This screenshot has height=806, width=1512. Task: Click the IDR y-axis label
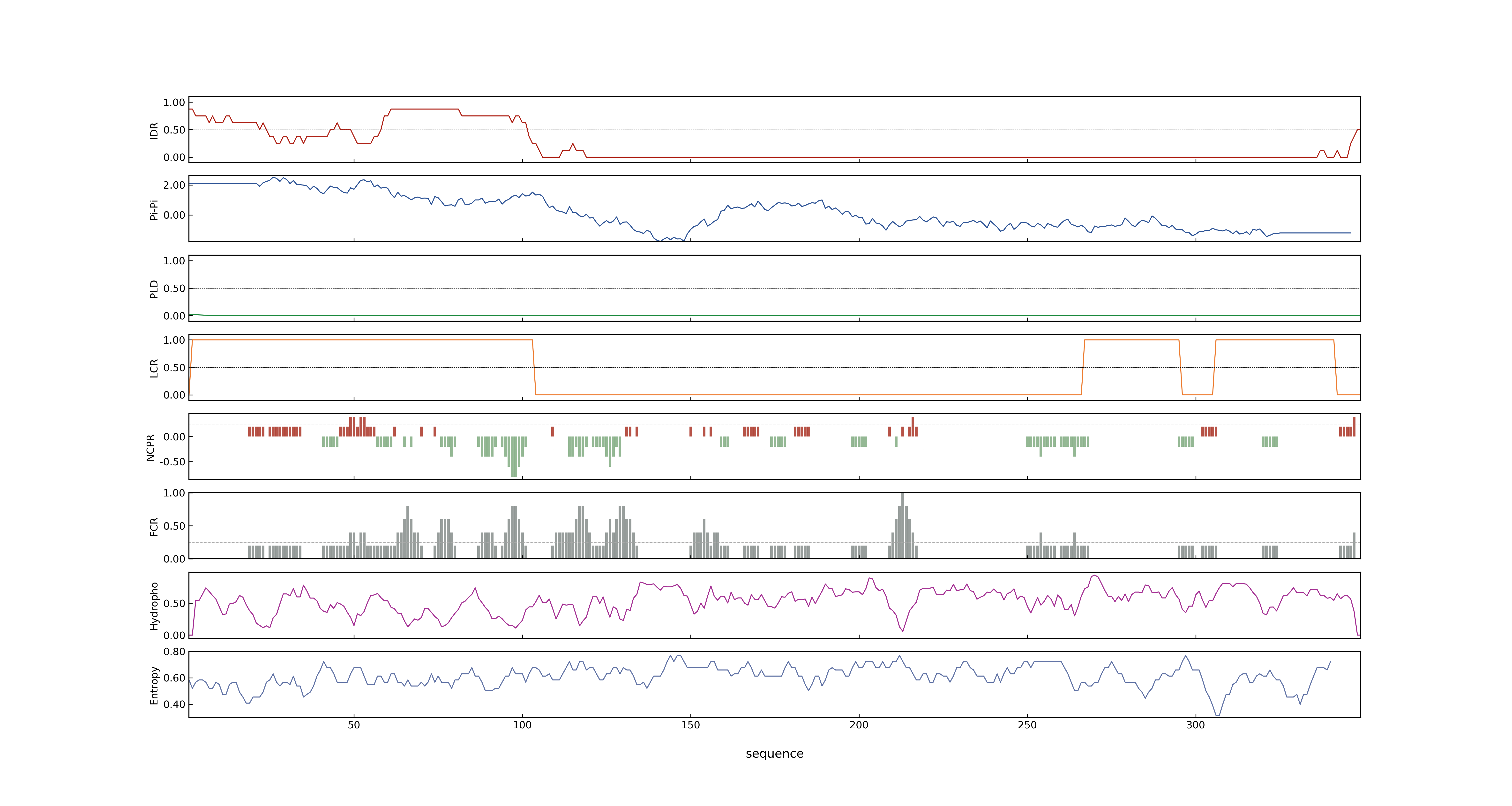[154, 130]
